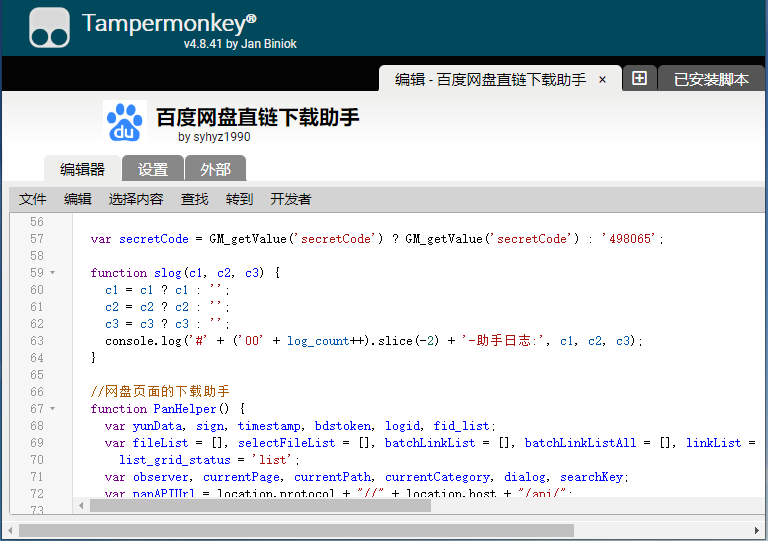This screenshot has width=768, height=541.
Task: Collapse the PanHelper function at line 67
Action: (52, 409)
